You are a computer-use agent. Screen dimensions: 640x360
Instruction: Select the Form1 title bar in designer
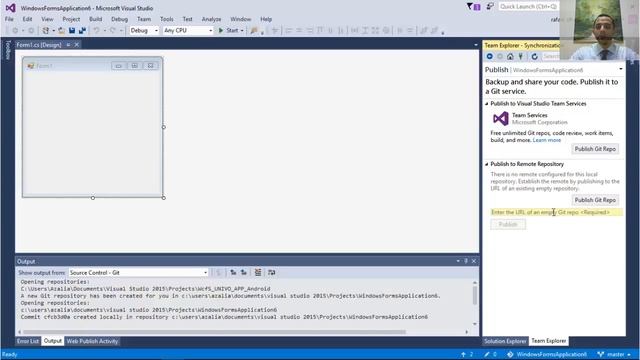click(92, 66)
